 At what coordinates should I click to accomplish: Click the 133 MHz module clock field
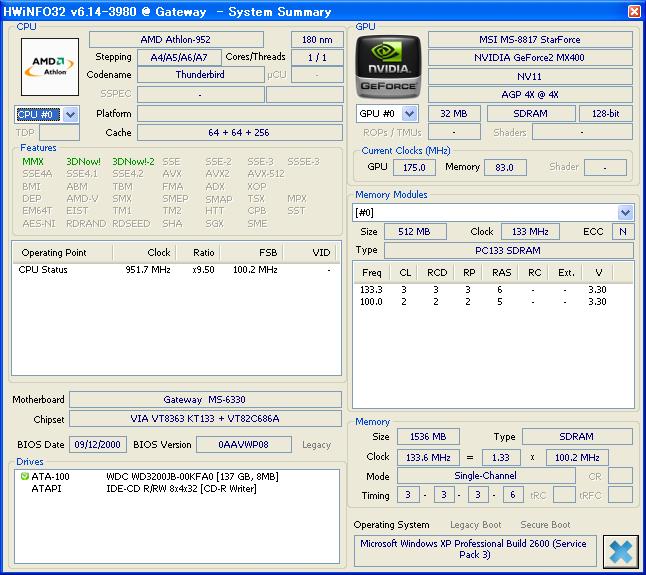530,231
